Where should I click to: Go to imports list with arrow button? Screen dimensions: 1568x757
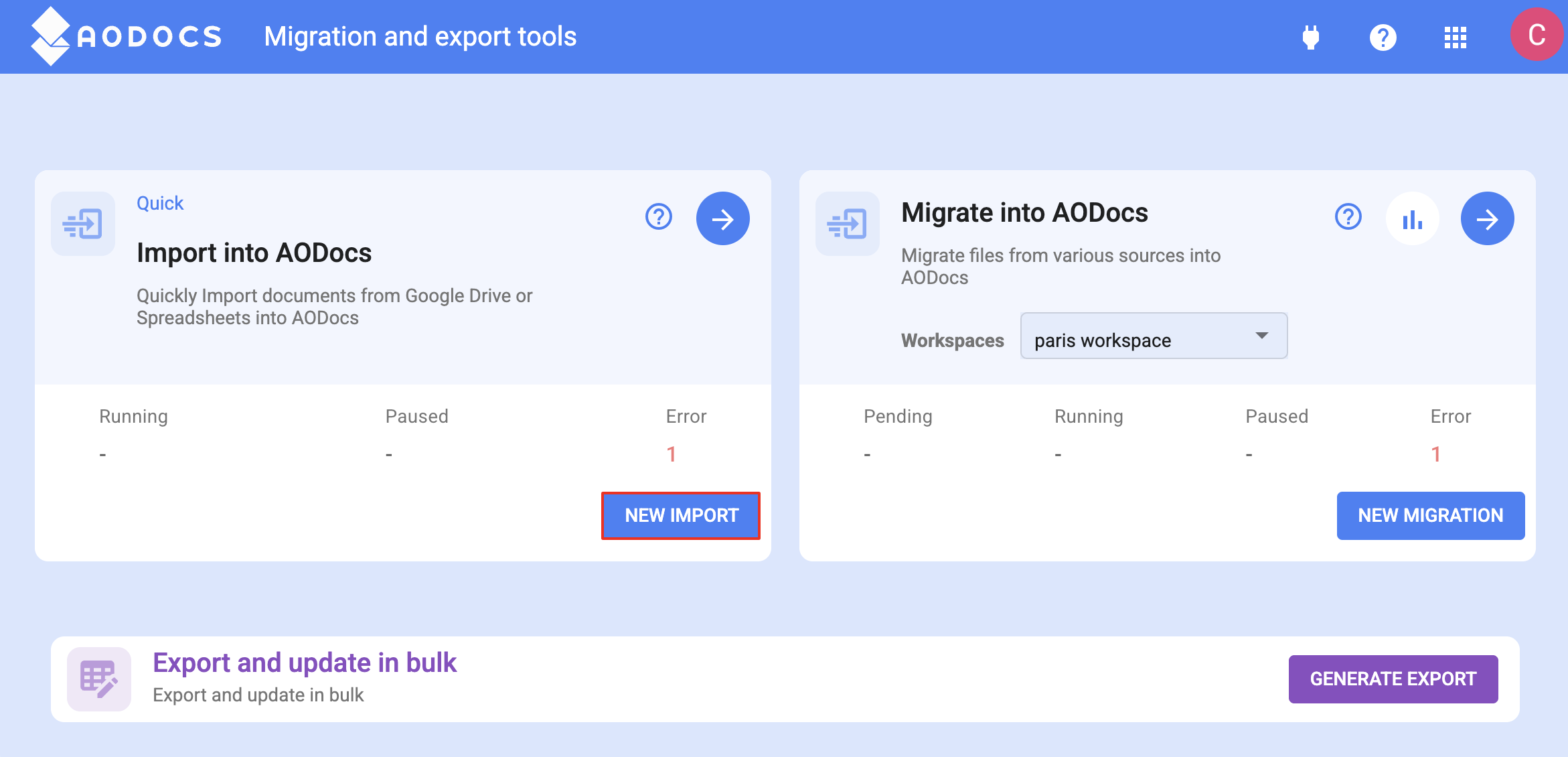723,218
